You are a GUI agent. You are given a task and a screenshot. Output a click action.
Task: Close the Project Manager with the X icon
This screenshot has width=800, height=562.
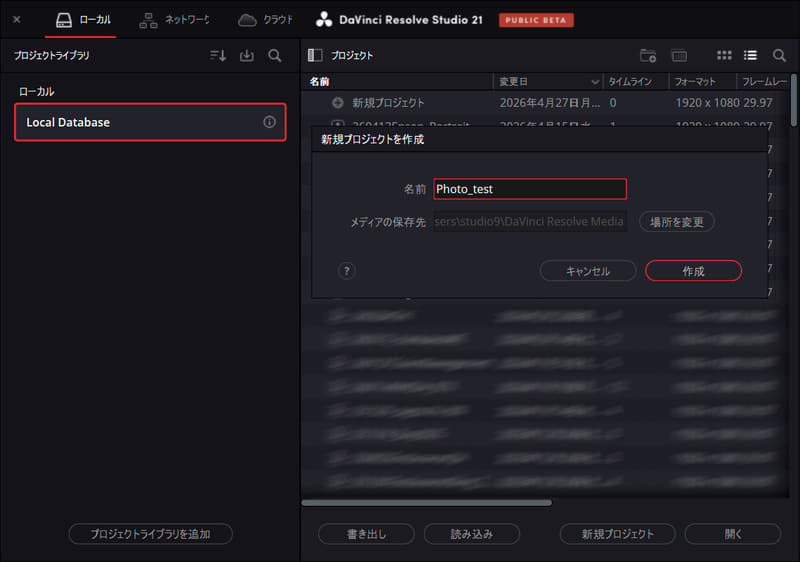click(x=17, y=20)
